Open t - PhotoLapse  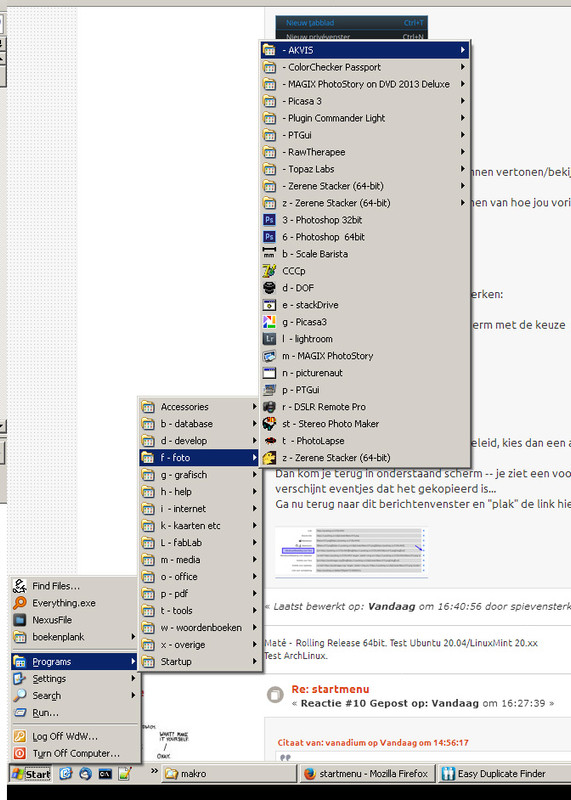pos(365,441)
